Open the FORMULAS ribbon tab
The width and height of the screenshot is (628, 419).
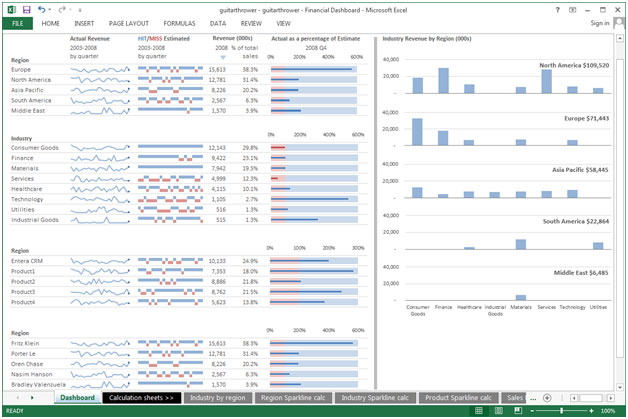[179, 24]
